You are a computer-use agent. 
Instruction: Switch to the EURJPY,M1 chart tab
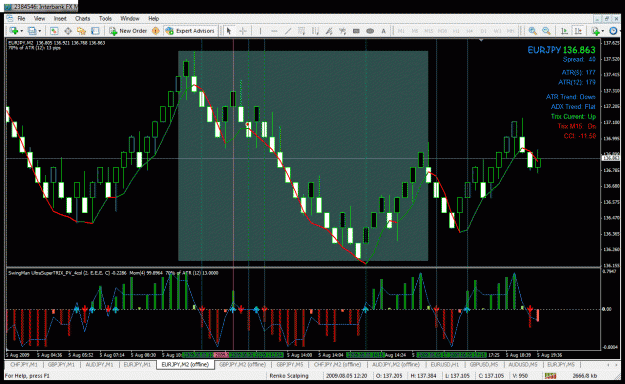point(138,364)
